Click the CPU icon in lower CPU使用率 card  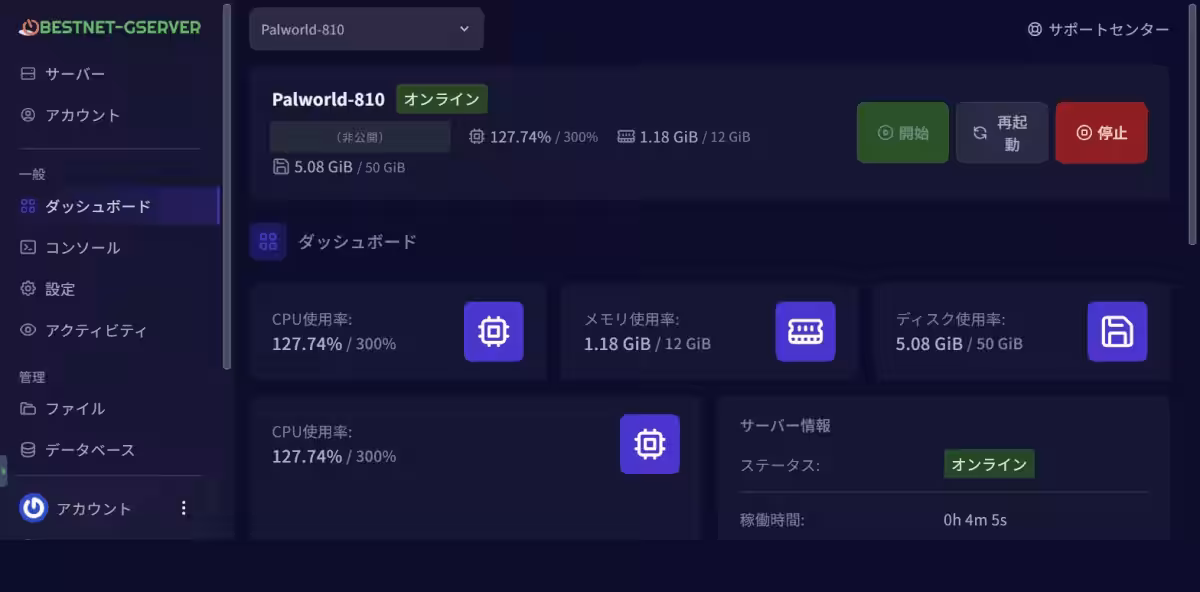(650, 444)
